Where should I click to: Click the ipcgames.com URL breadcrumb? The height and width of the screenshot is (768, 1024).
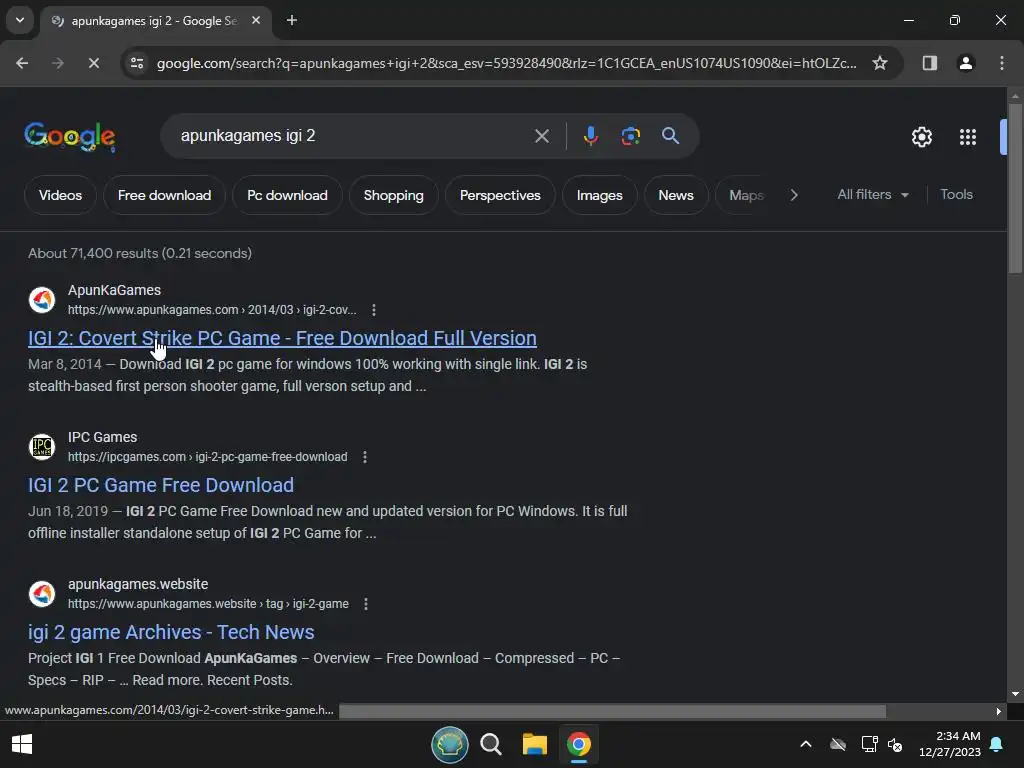[208, 457]
